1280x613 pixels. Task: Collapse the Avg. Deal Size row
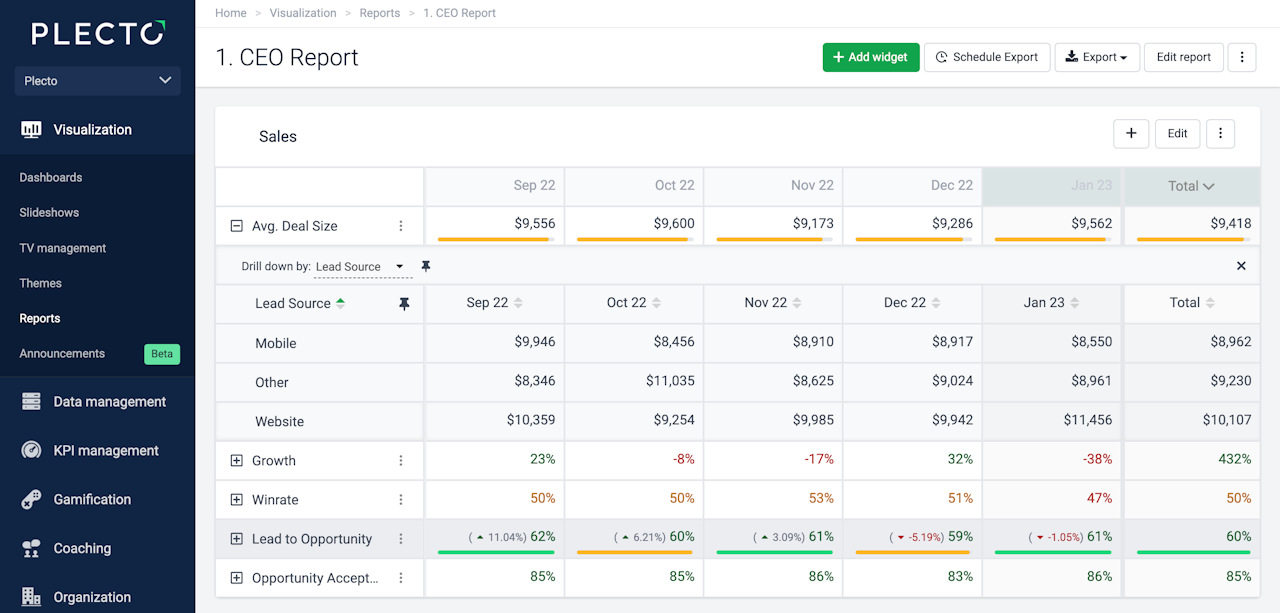tap(237, 226)
